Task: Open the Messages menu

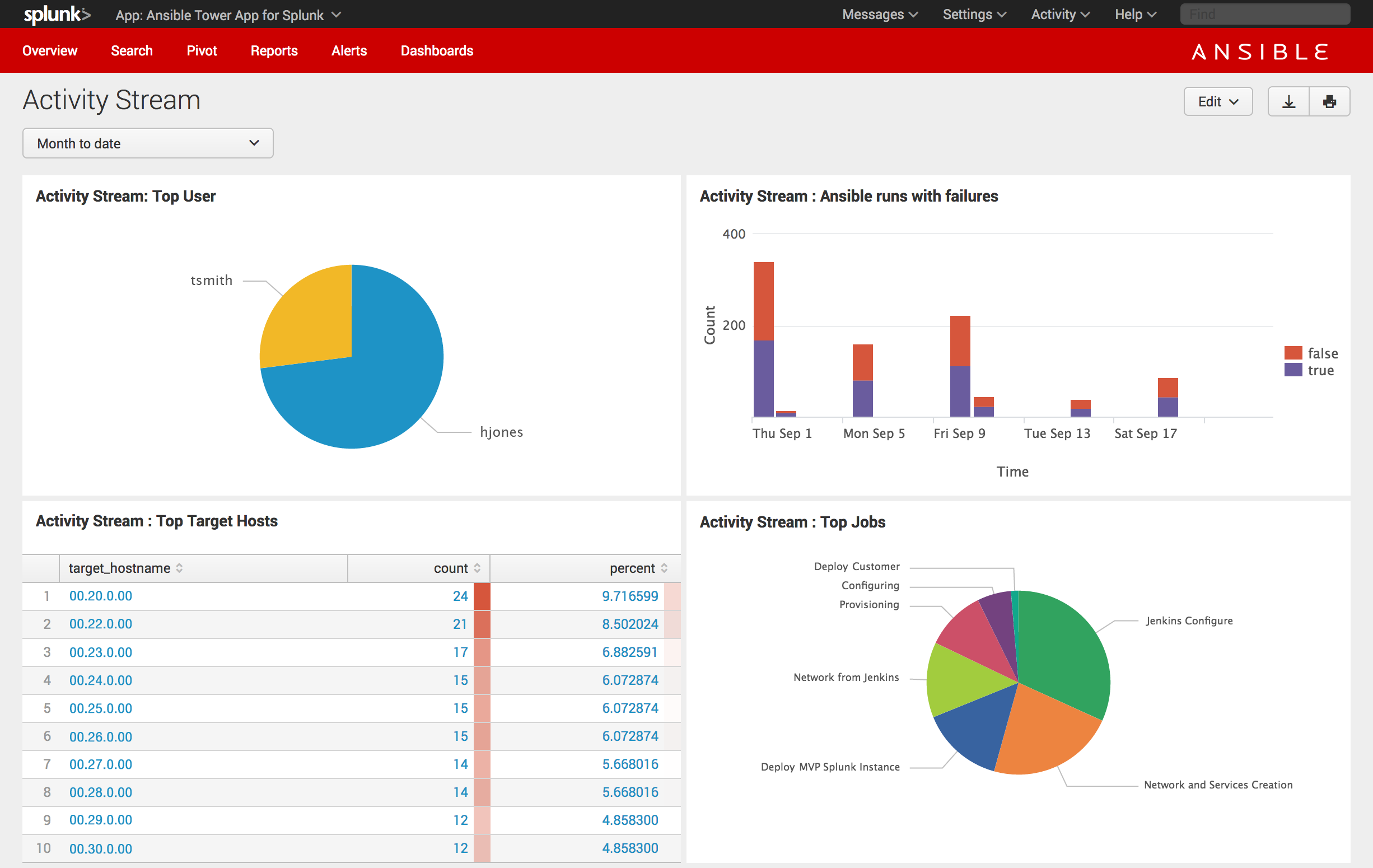Action: (x=879, y=14)
